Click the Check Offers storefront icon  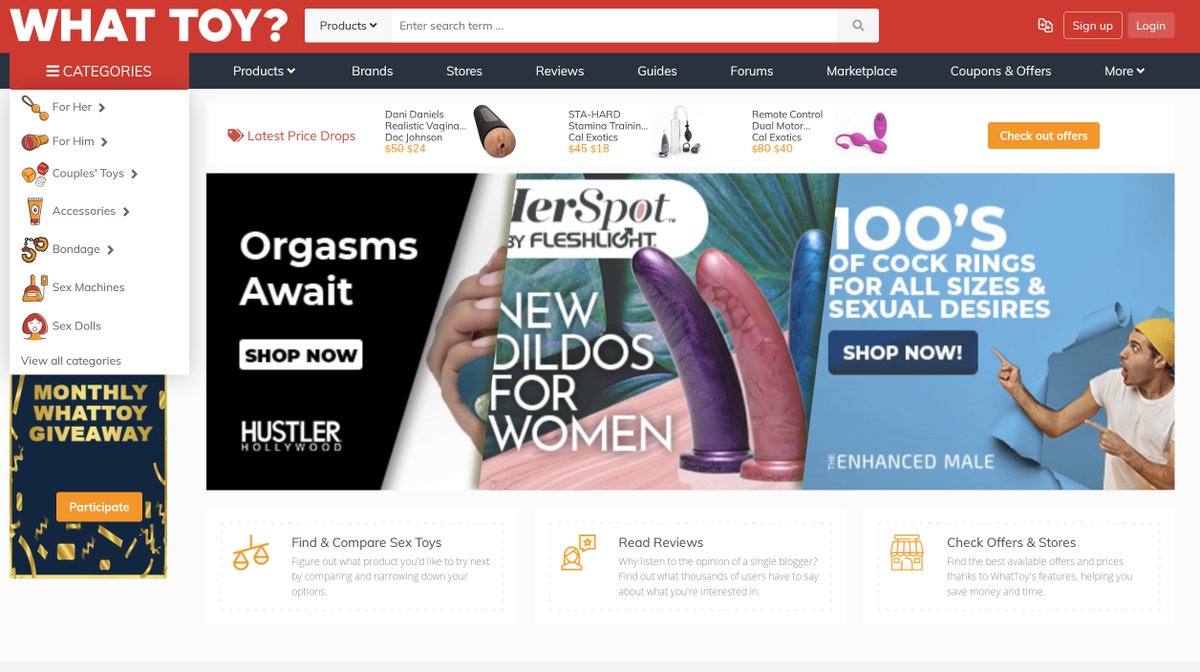click(x=907, y=552)
